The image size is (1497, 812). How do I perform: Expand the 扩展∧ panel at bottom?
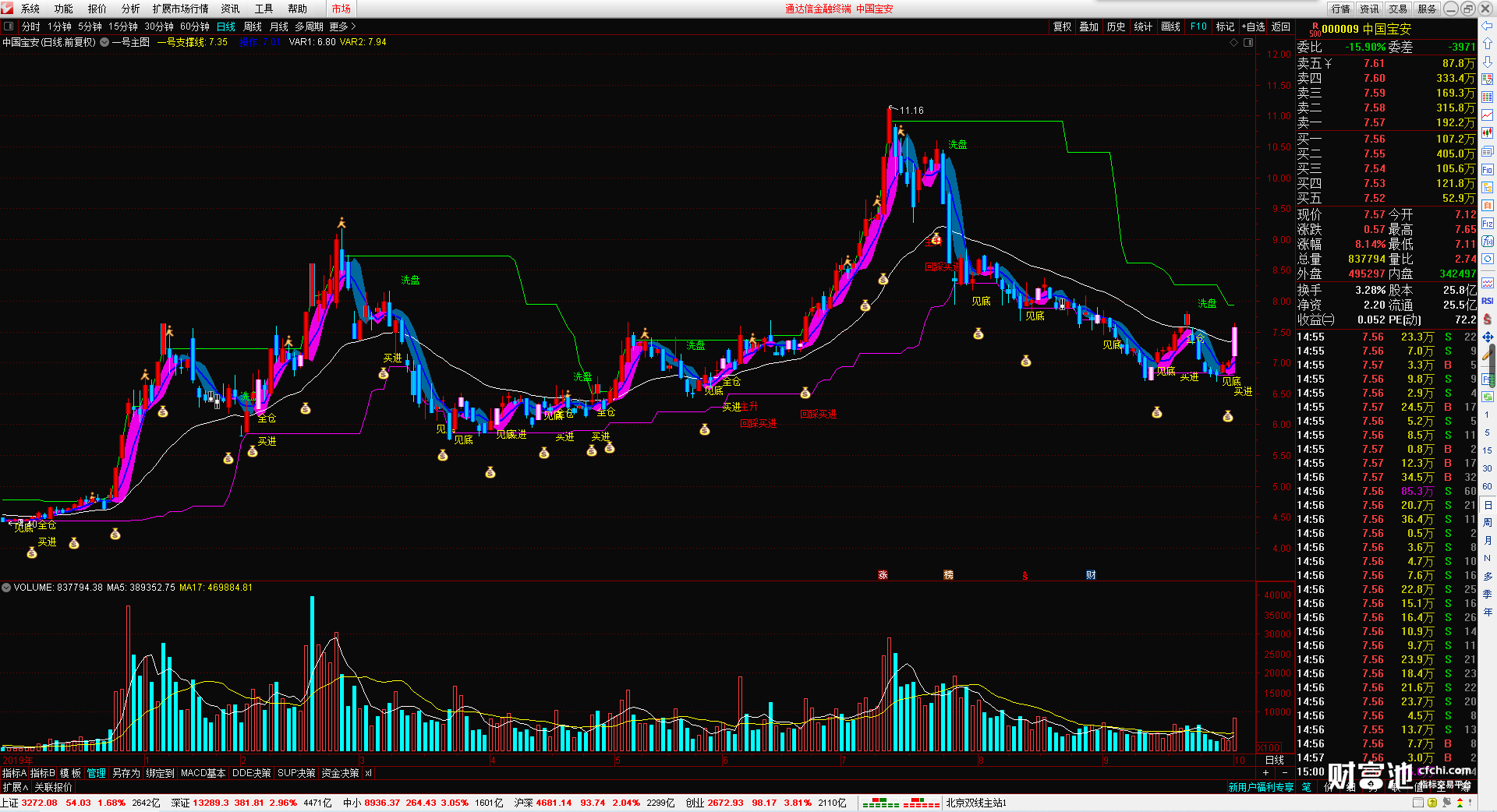pyautogui.click(x=16, y=787)
